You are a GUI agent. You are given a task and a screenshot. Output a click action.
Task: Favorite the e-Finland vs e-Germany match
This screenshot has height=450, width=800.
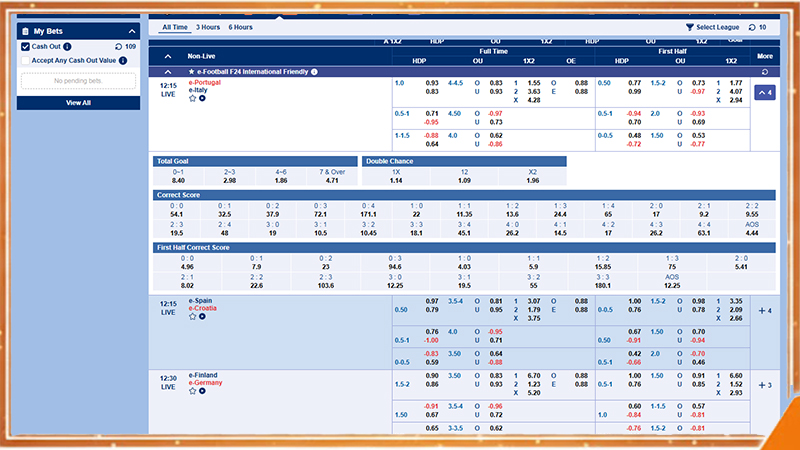(192, 391)
